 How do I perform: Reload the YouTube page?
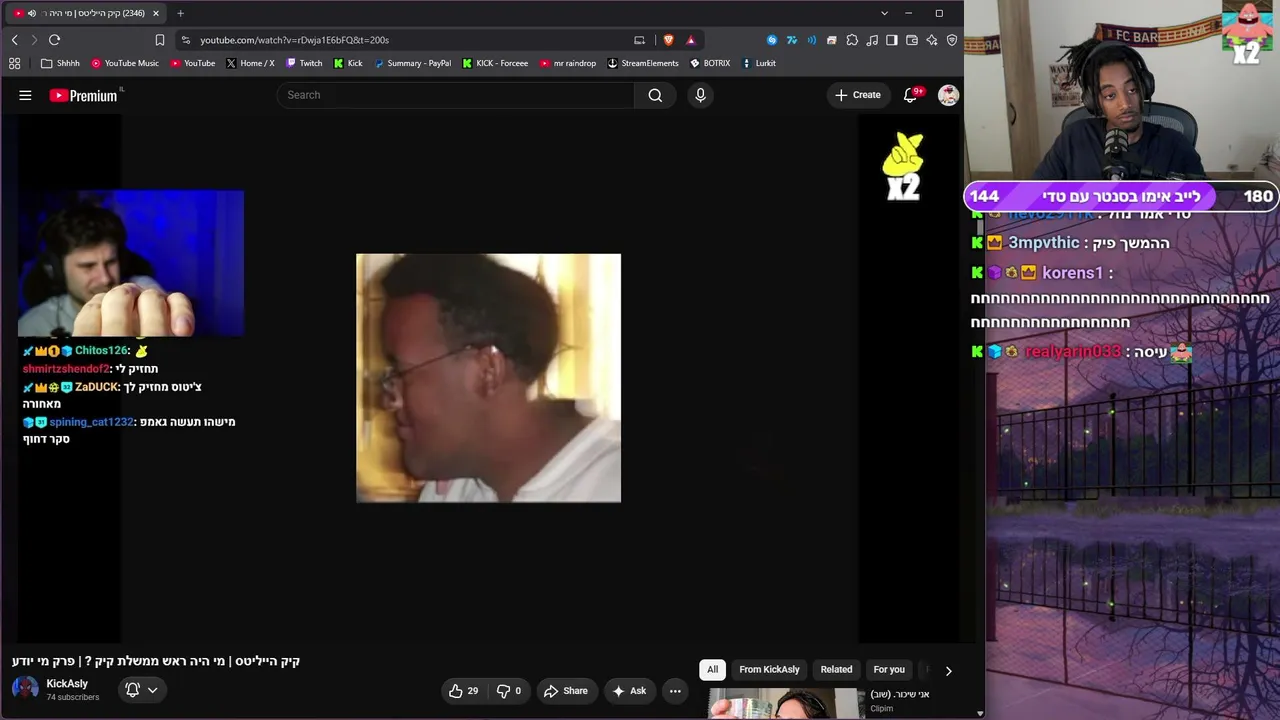tap(54, 40)
